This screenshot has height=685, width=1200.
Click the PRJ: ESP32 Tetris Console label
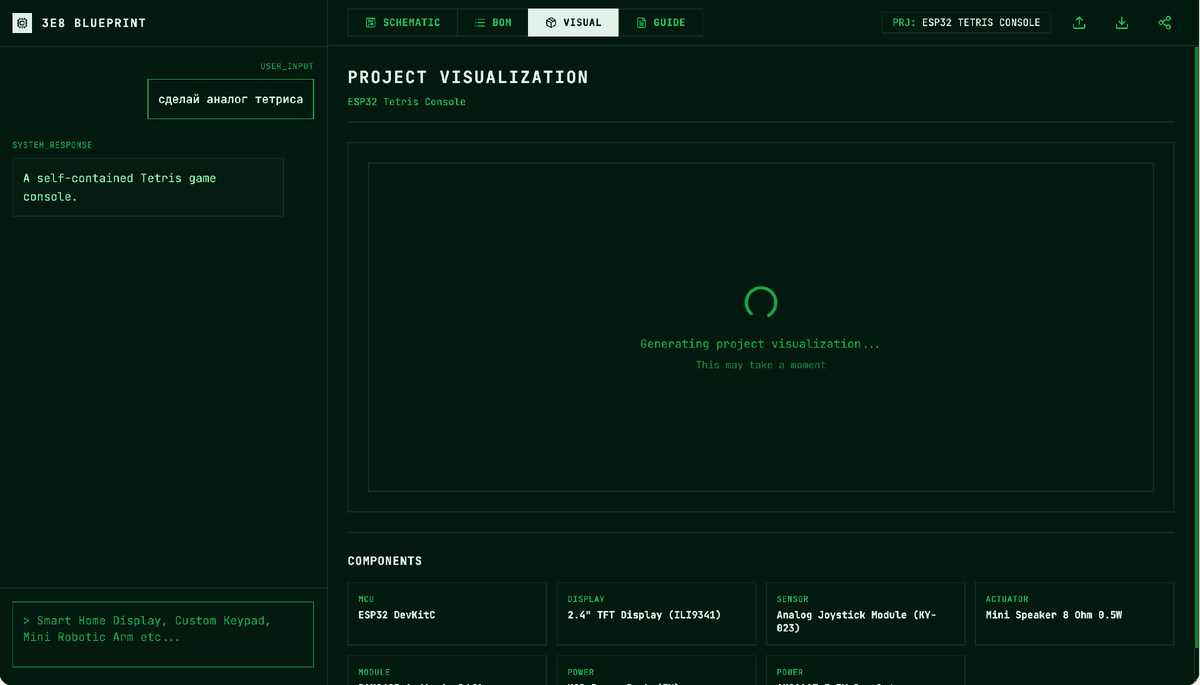[x=966, y=22]
